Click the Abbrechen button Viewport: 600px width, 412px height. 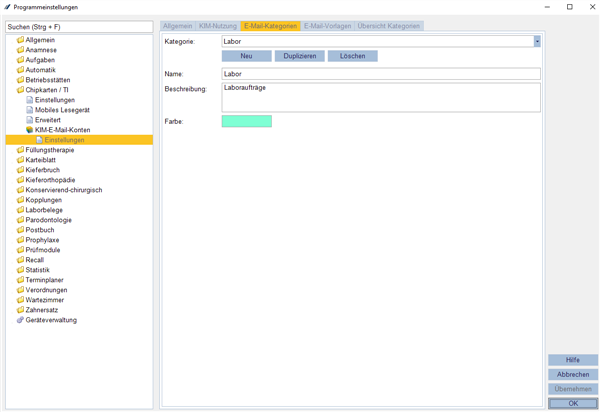pos(573,375)
